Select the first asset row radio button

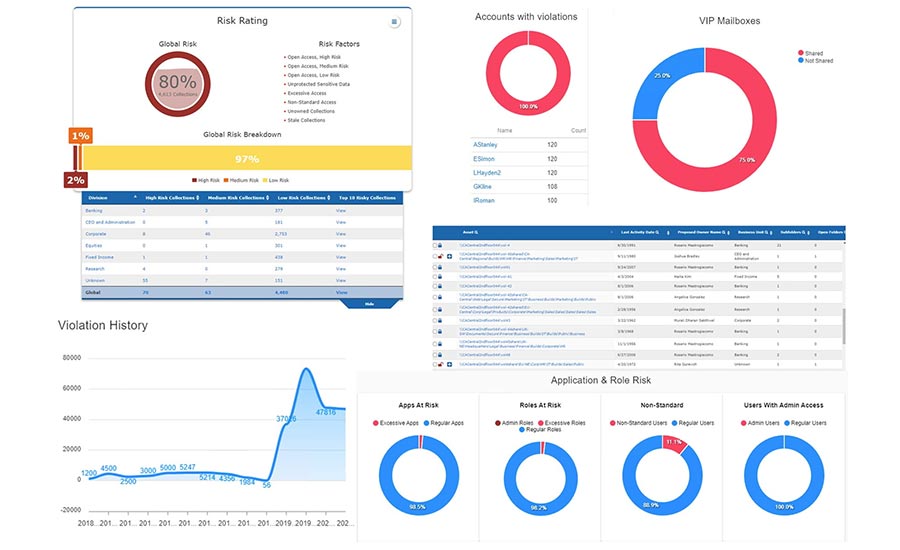coord(435,244)
